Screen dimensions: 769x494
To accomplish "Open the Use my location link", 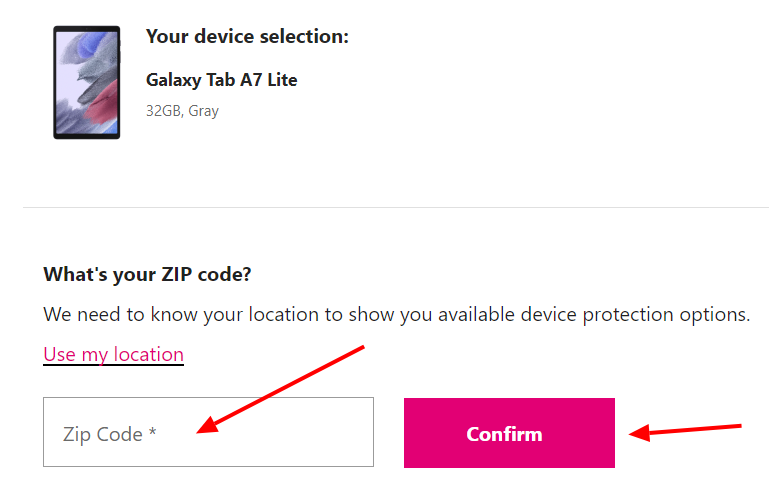I will 113,354.
